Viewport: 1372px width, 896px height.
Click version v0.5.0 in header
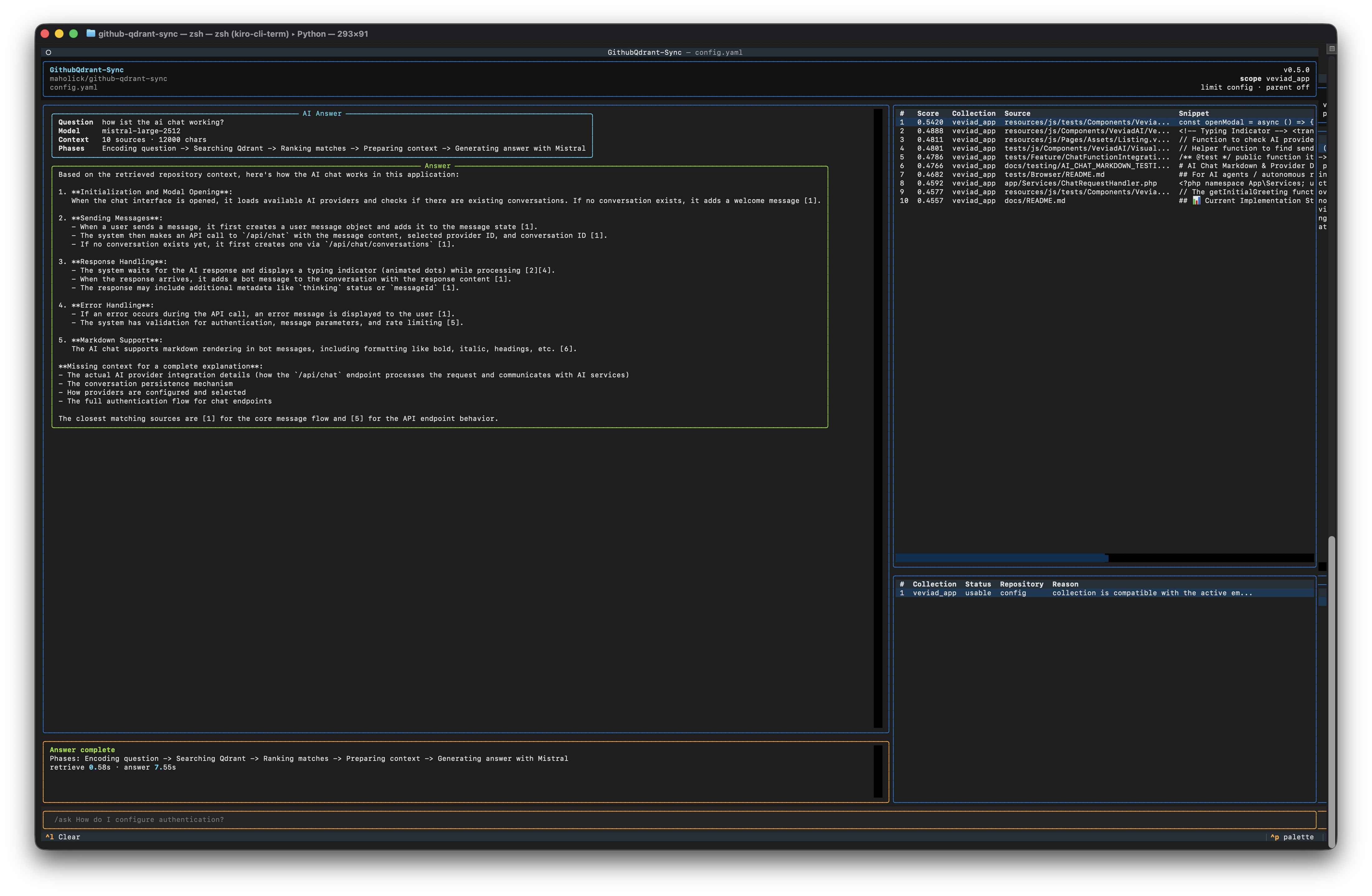pos(1296,70)
